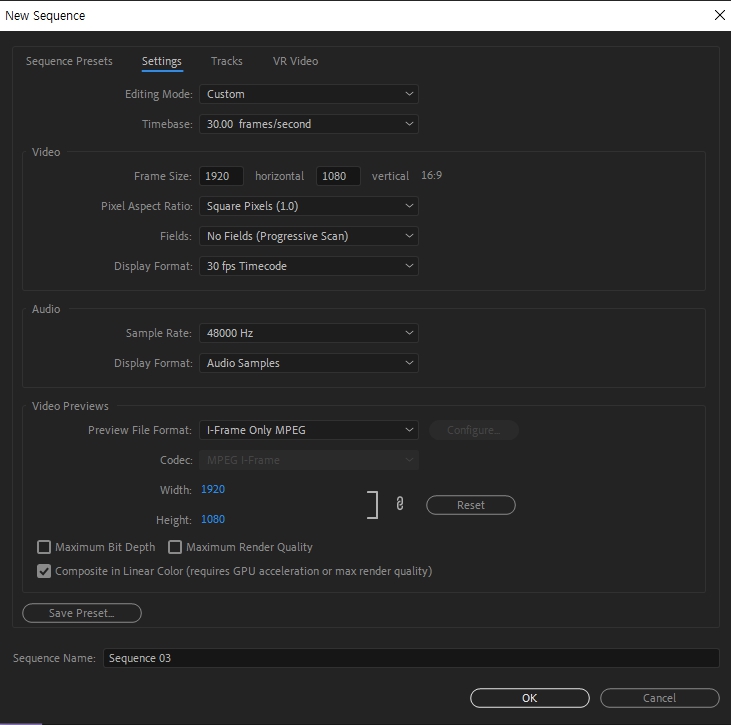Click the Save Preset button
Image resolution: width=731 pixels, height=725 pixels.
pos(82,613)
